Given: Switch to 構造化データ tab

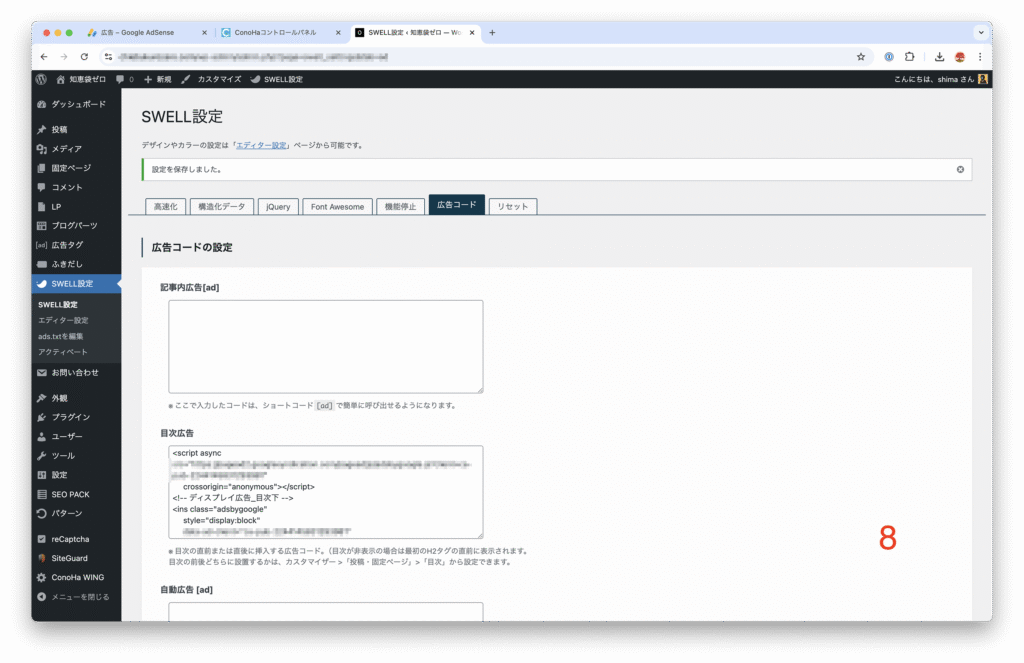Looking at the screenshot, I should coord(221,206).
